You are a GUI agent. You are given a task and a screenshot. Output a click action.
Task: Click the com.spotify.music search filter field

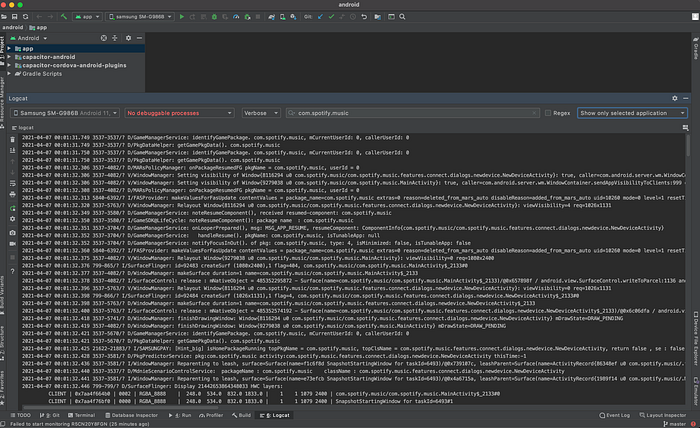coord(412,113)
